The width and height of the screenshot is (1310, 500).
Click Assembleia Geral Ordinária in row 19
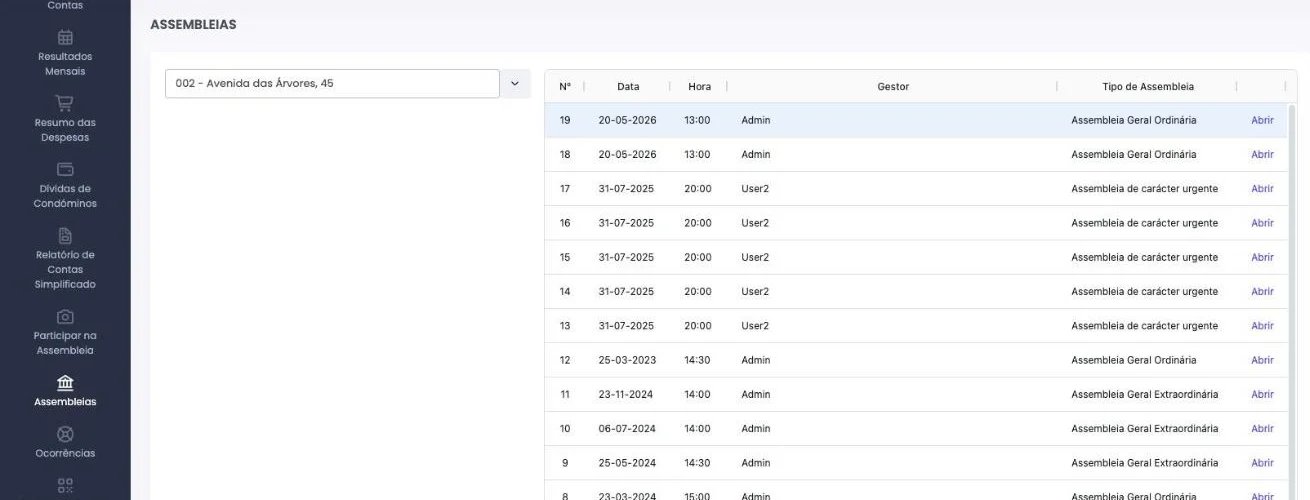coord(1133,120)
